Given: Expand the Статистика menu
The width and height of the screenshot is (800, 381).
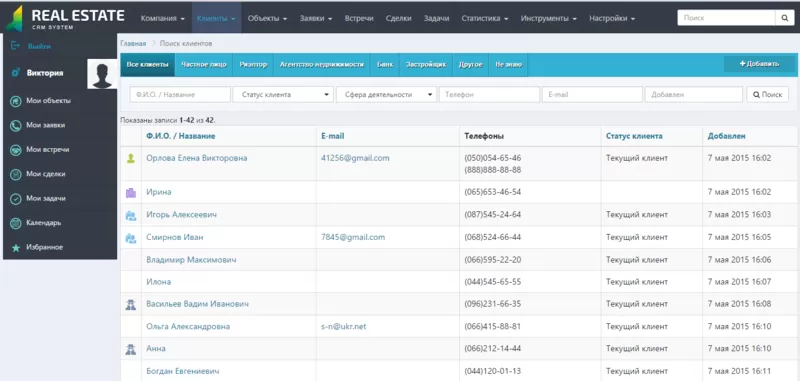Looking at the screenshot, I should 485,18.
